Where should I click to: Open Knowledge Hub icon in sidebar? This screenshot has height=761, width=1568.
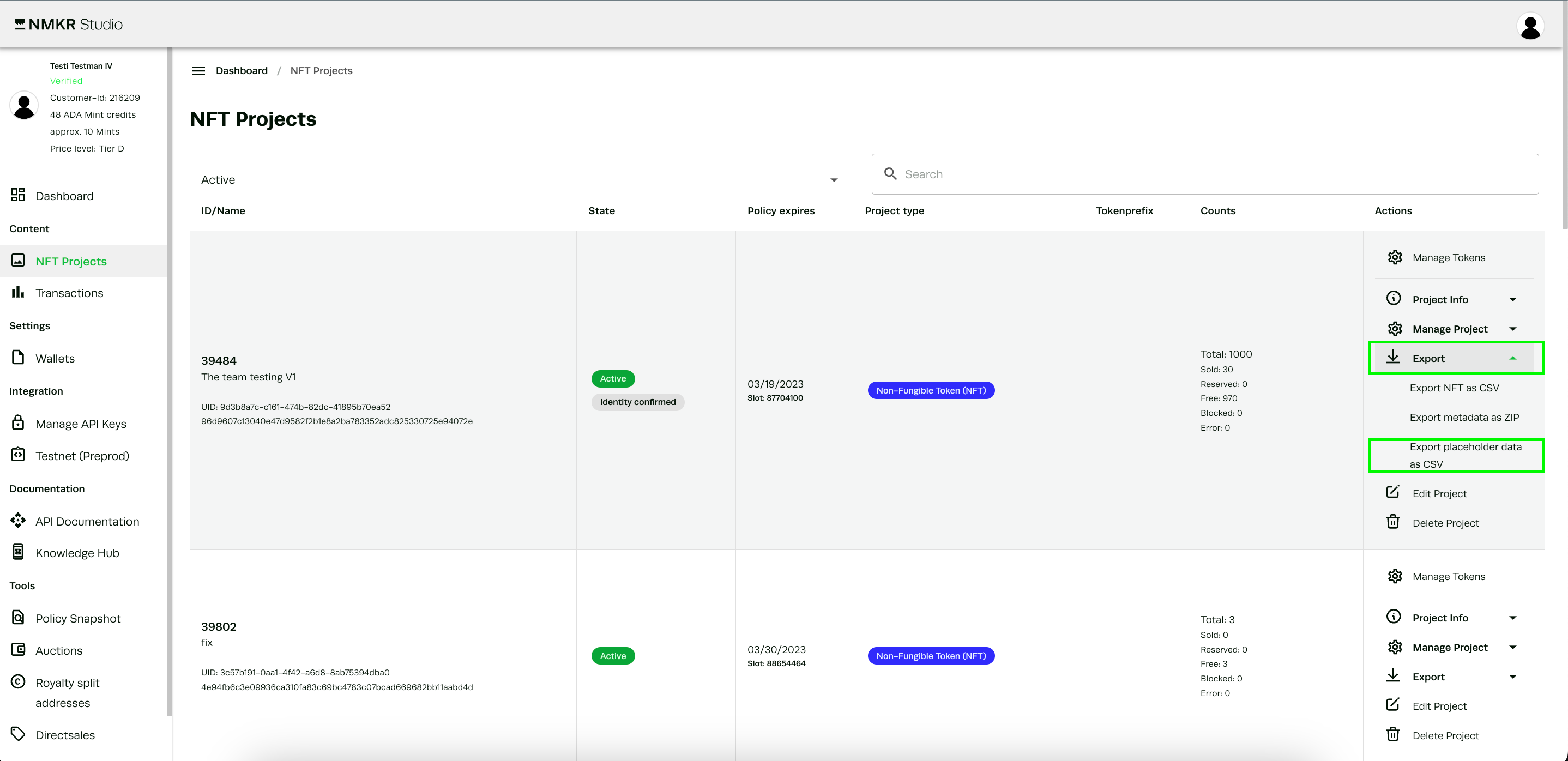pyautogui.click(x=18, y=552)
